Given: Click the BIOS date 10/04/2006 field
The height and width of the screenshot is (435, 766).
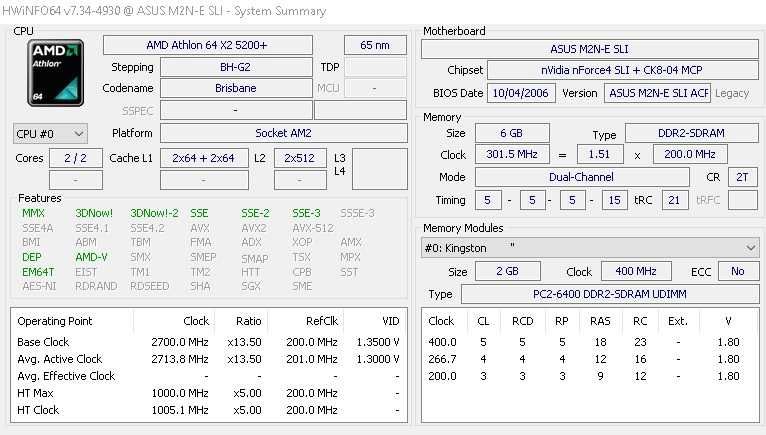Looking at the screenshot, I should [x=521, y=93].
